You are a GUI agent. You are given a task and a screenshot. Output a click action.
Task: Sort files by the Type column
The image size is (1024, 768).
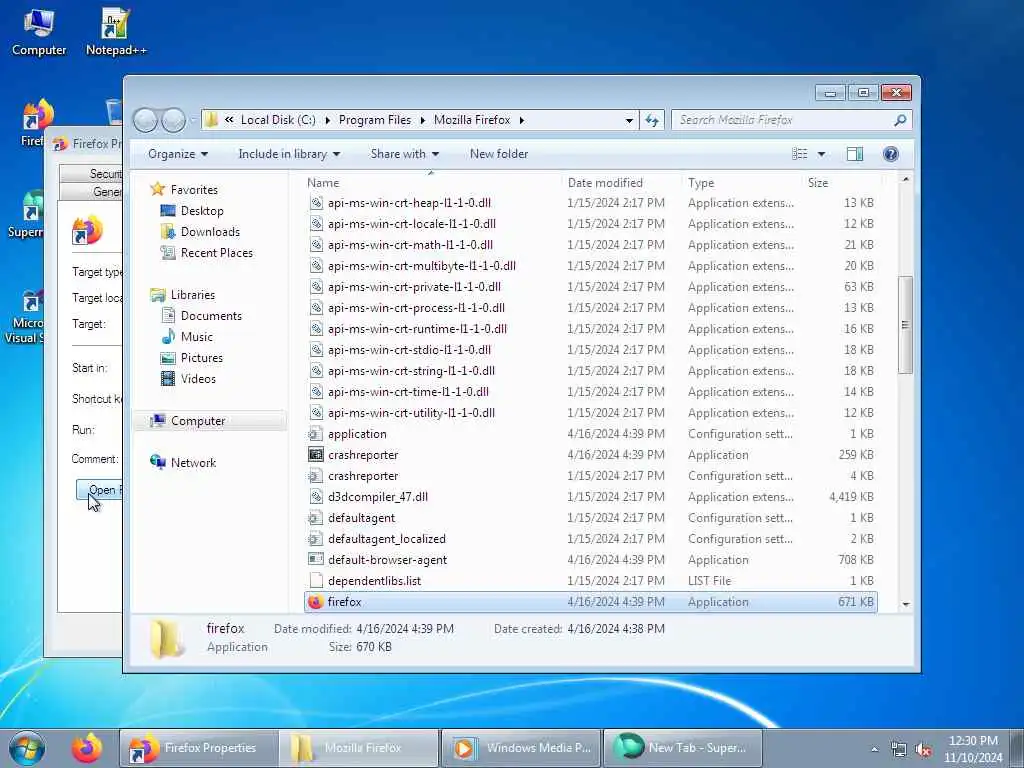click(x=741, y=183)
